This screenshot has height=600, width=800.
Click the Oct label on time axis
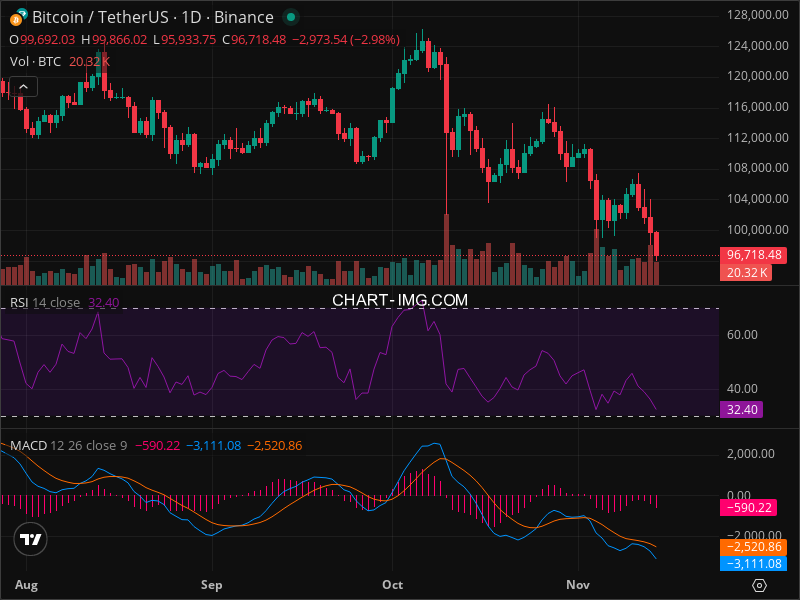click(x=392, y=582)
